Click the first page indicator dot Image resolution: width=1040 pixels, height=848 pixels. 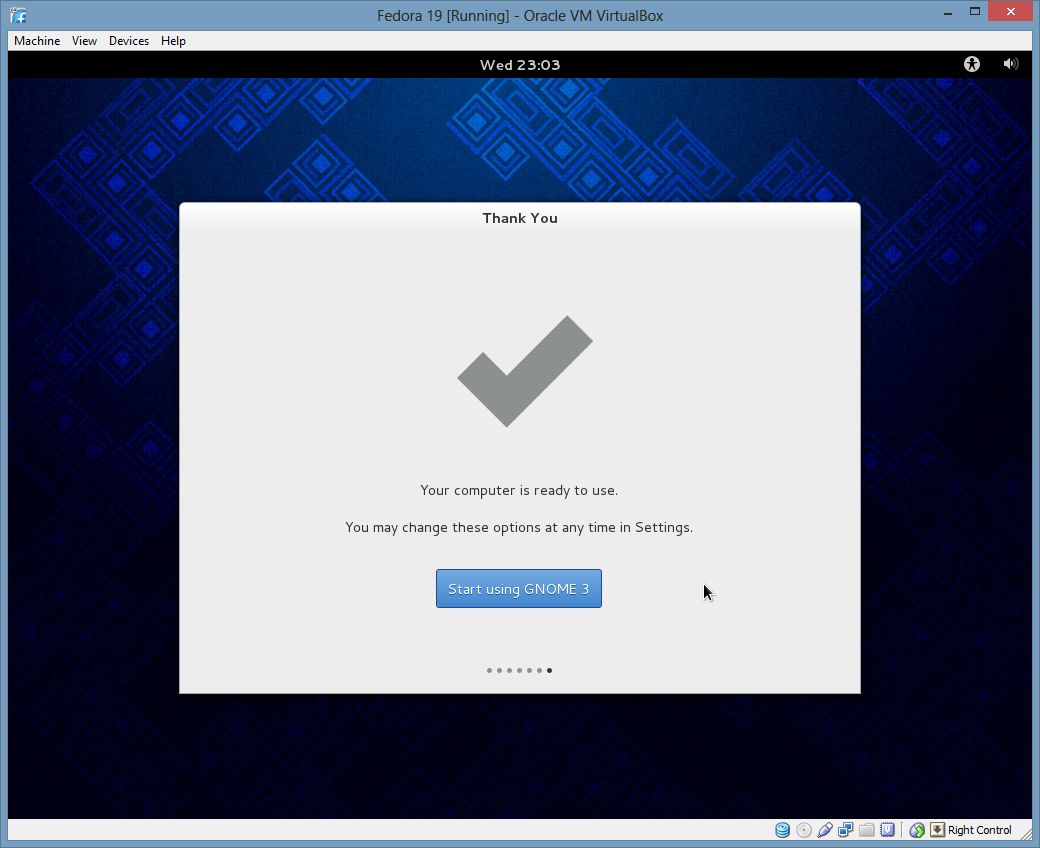[489, 670]
